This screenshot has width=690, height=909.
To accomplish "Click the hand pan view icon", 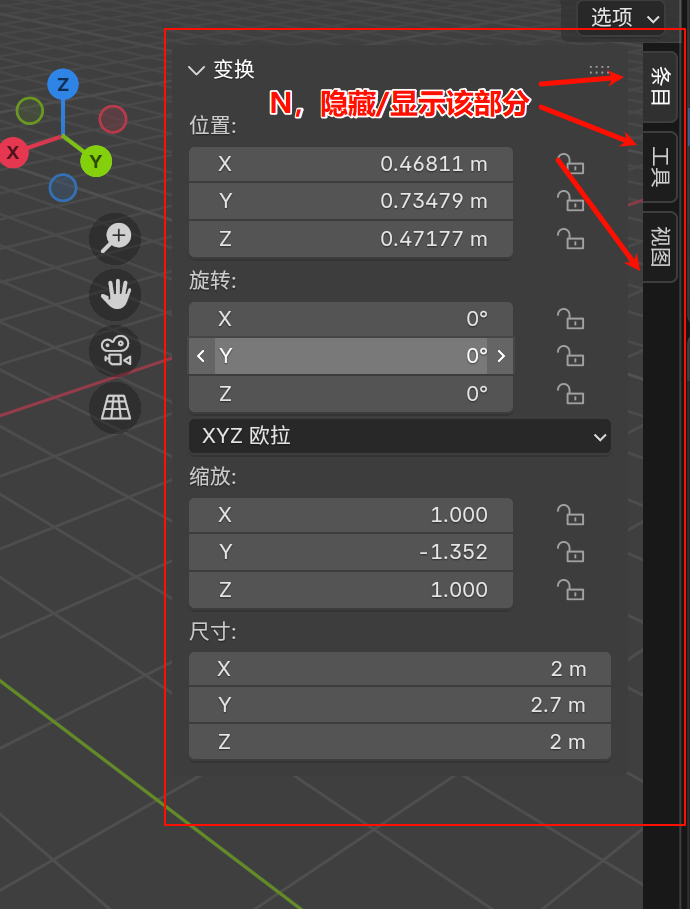I will pos(115,294).
